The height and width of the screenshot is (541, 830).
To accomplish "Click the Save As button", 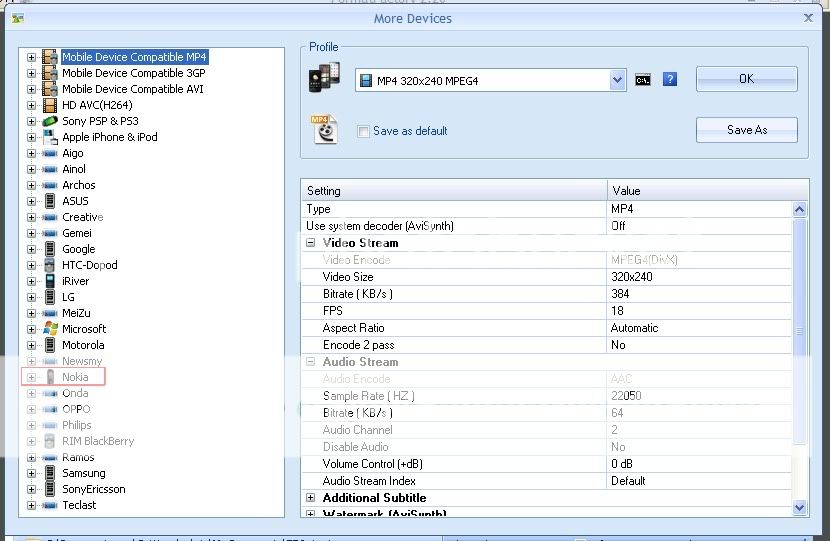I will click(746, 130).
